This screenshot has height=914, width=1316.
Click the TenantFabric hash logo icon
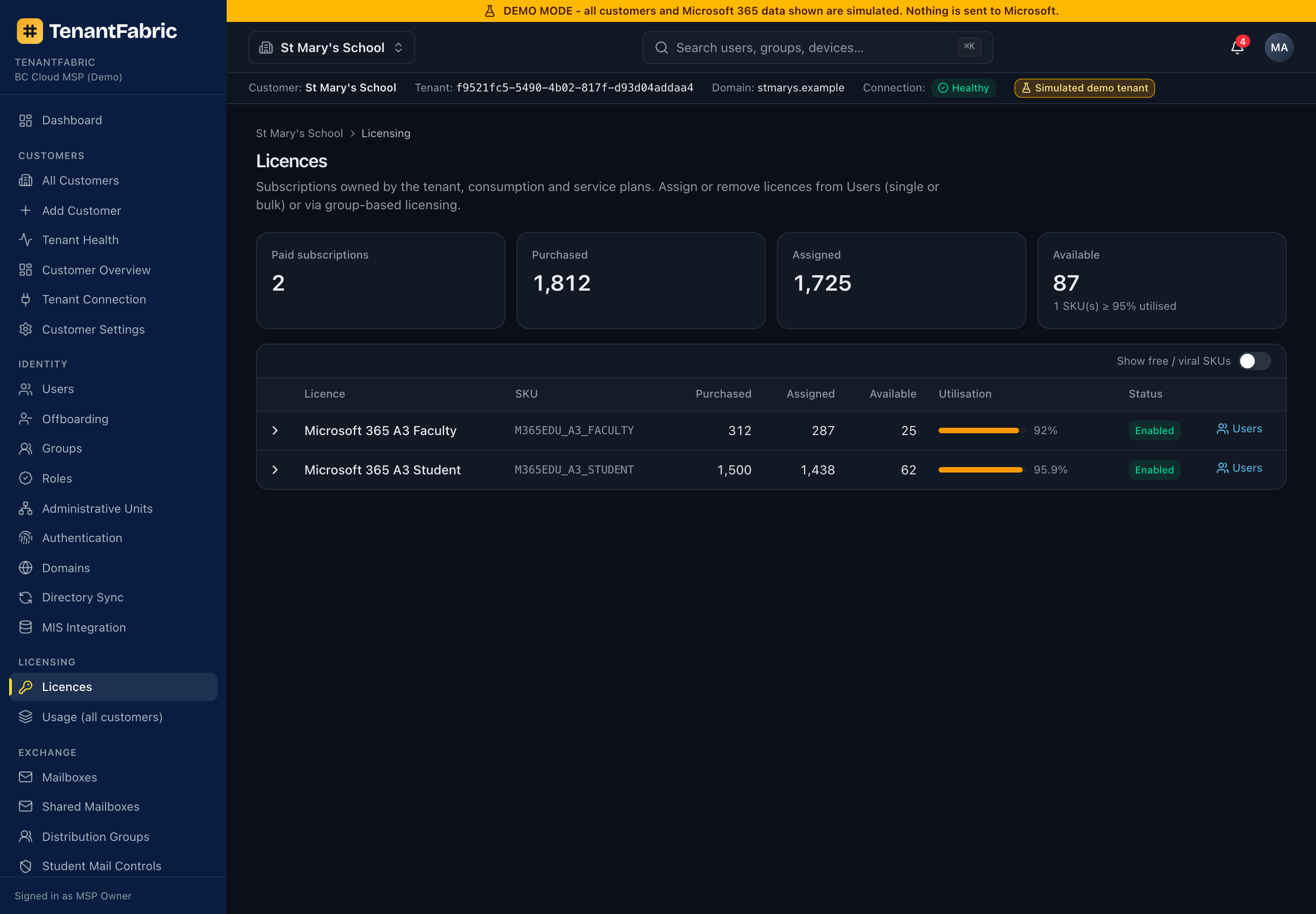point(30,31)
